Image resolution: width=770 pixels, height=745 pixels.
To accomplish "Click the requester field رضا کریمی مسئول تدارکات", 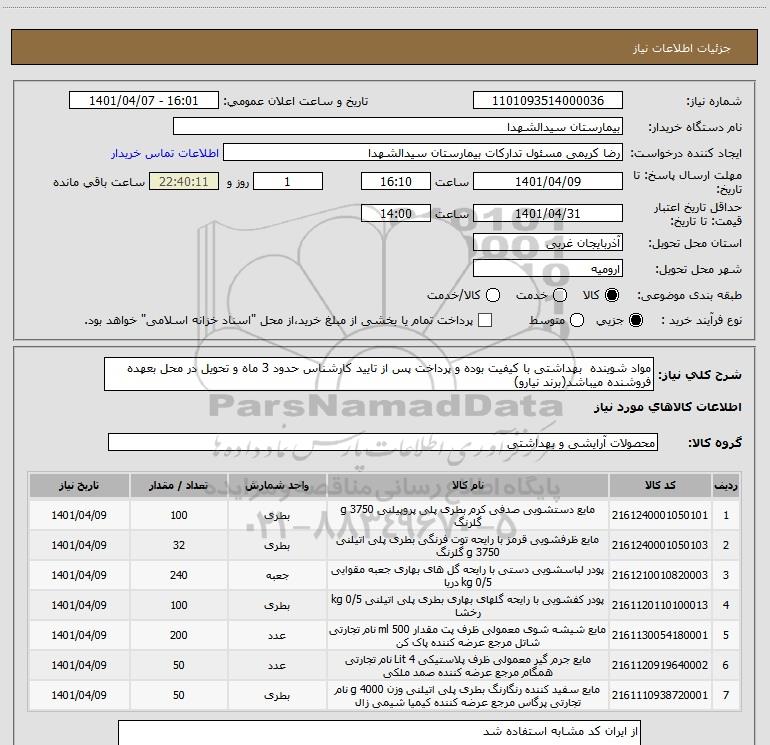I will pos(423,153).
